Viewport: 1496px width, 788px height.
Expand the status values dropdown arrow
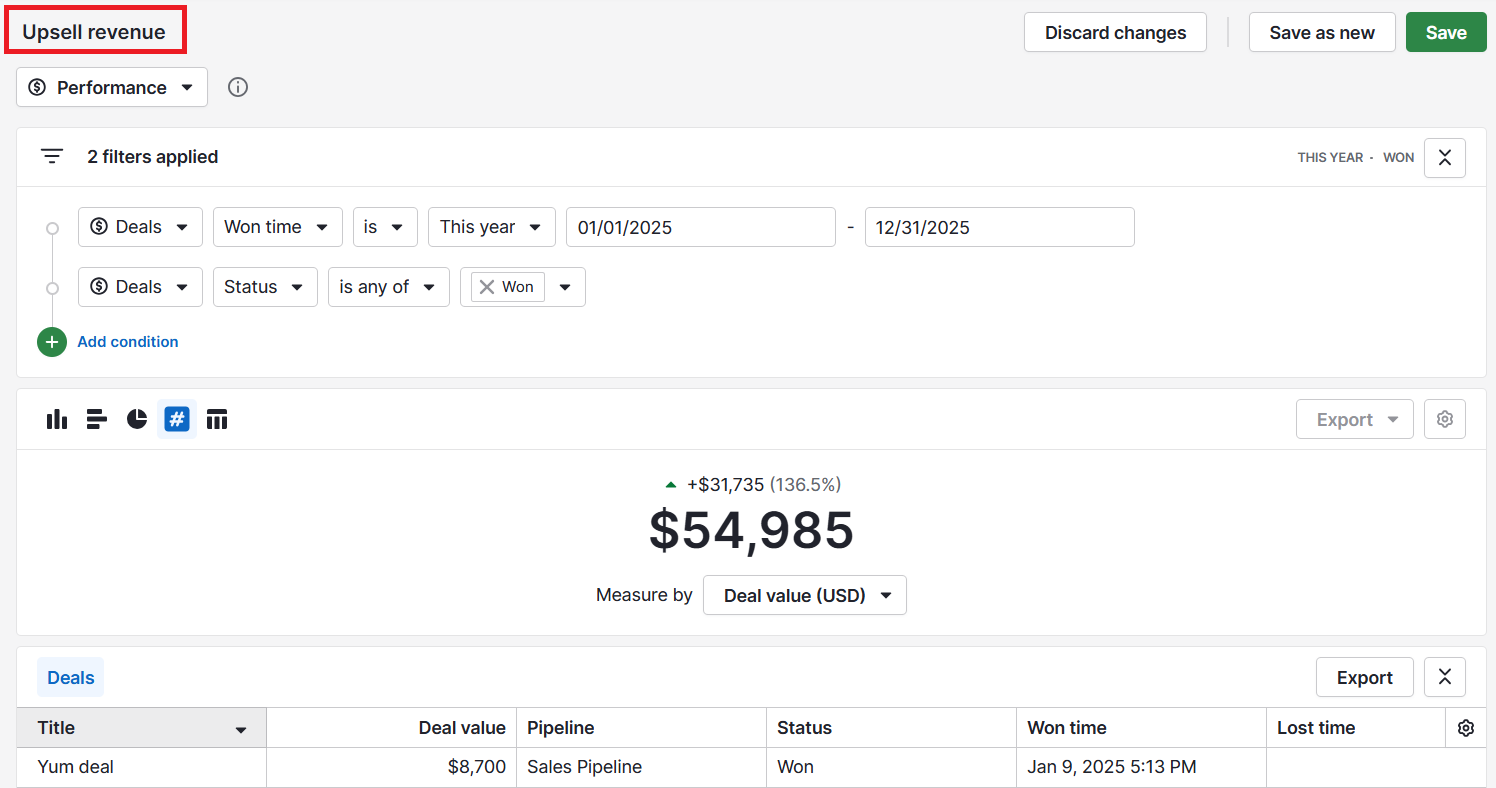click(x=565, y=287)
